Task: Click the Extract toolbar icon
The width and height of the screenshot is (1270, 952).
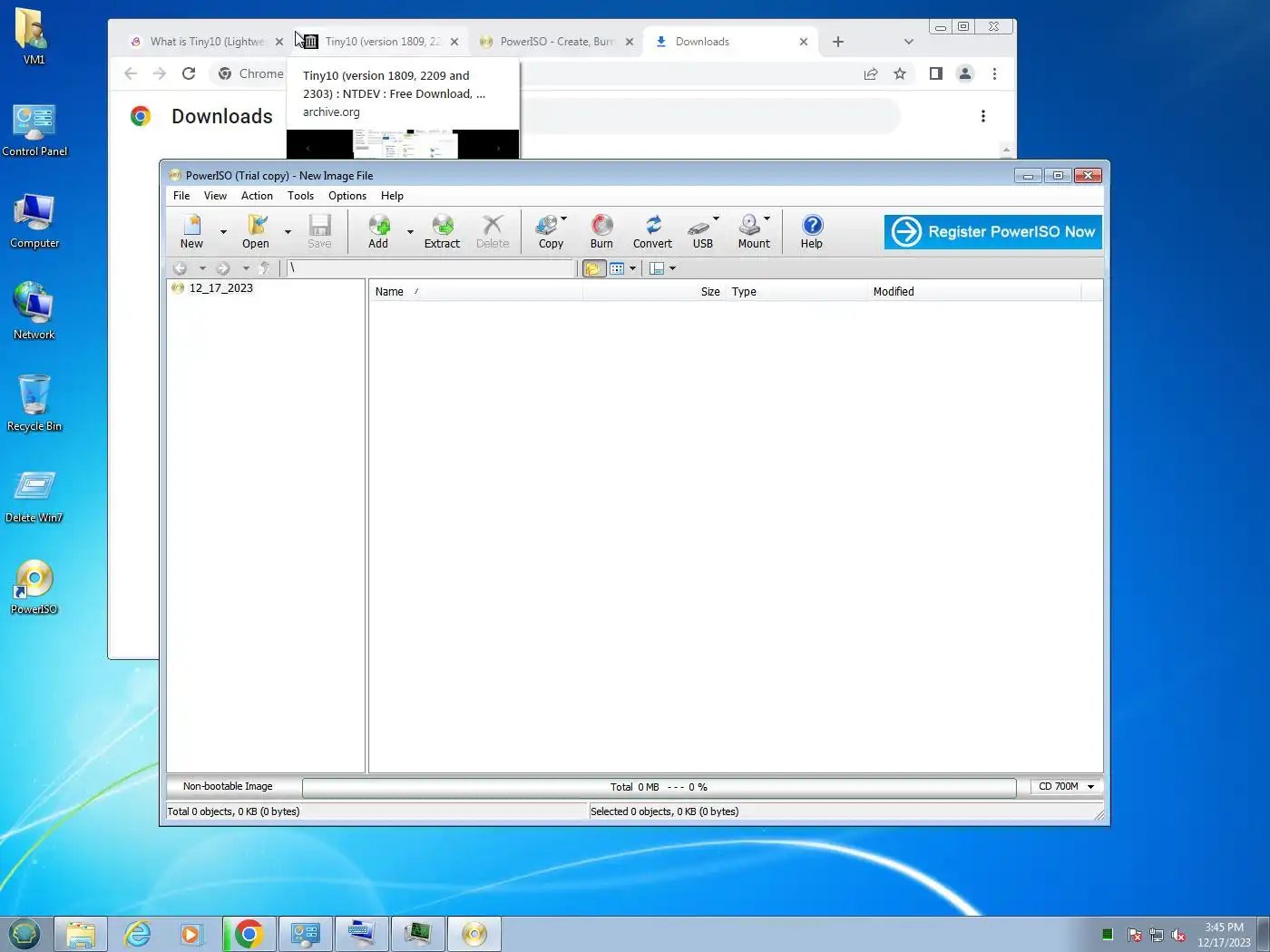Action: pyautogui.click(x=442, y=231)
